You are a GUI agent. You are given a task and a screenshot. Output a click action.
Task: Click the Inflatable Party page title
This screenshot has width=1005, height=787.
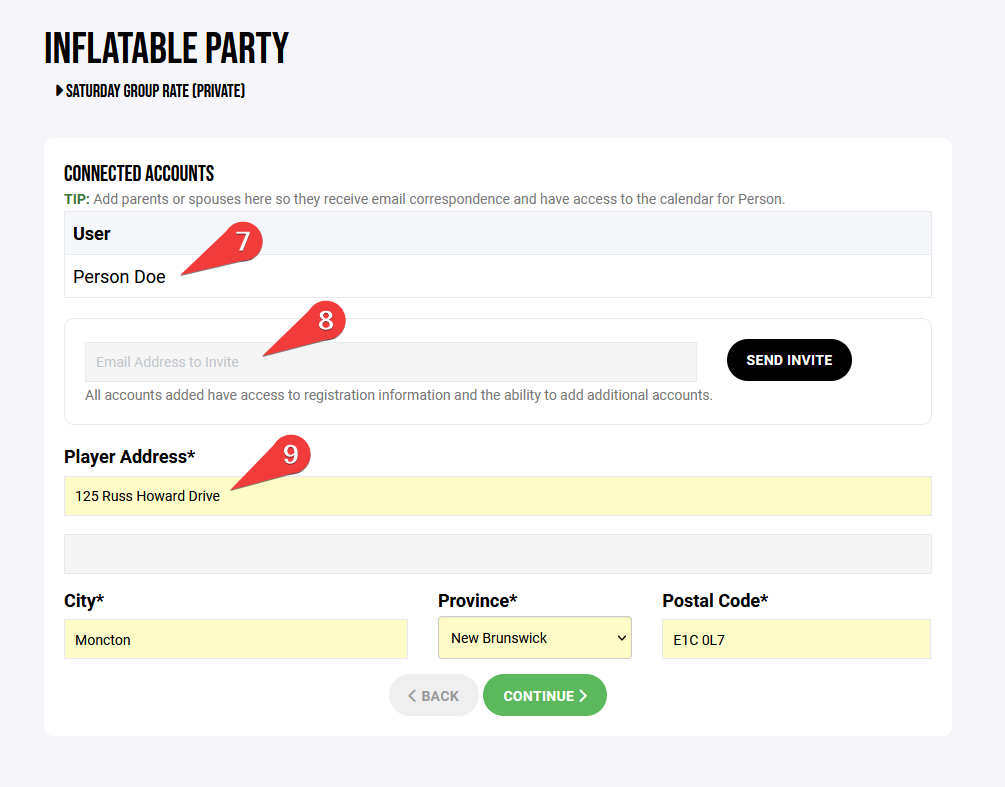(x=167, y=48)
